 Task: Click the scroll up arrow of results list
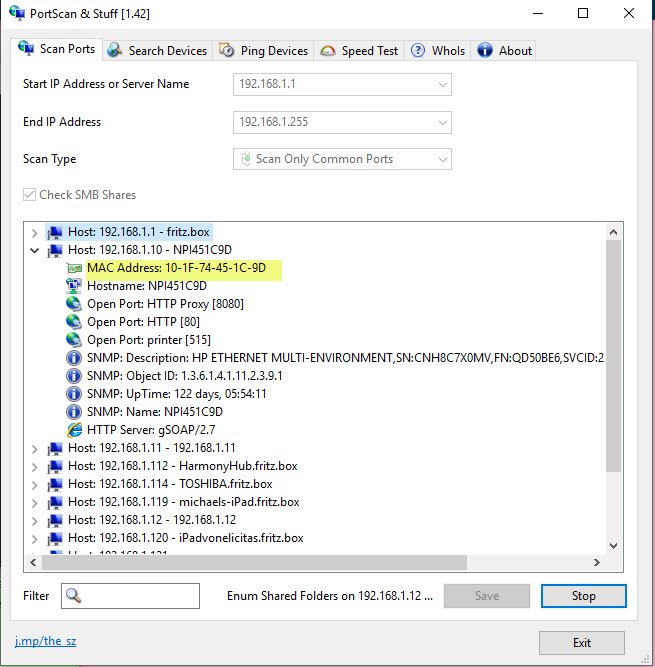pyautogui.click(x=613, y=232)
